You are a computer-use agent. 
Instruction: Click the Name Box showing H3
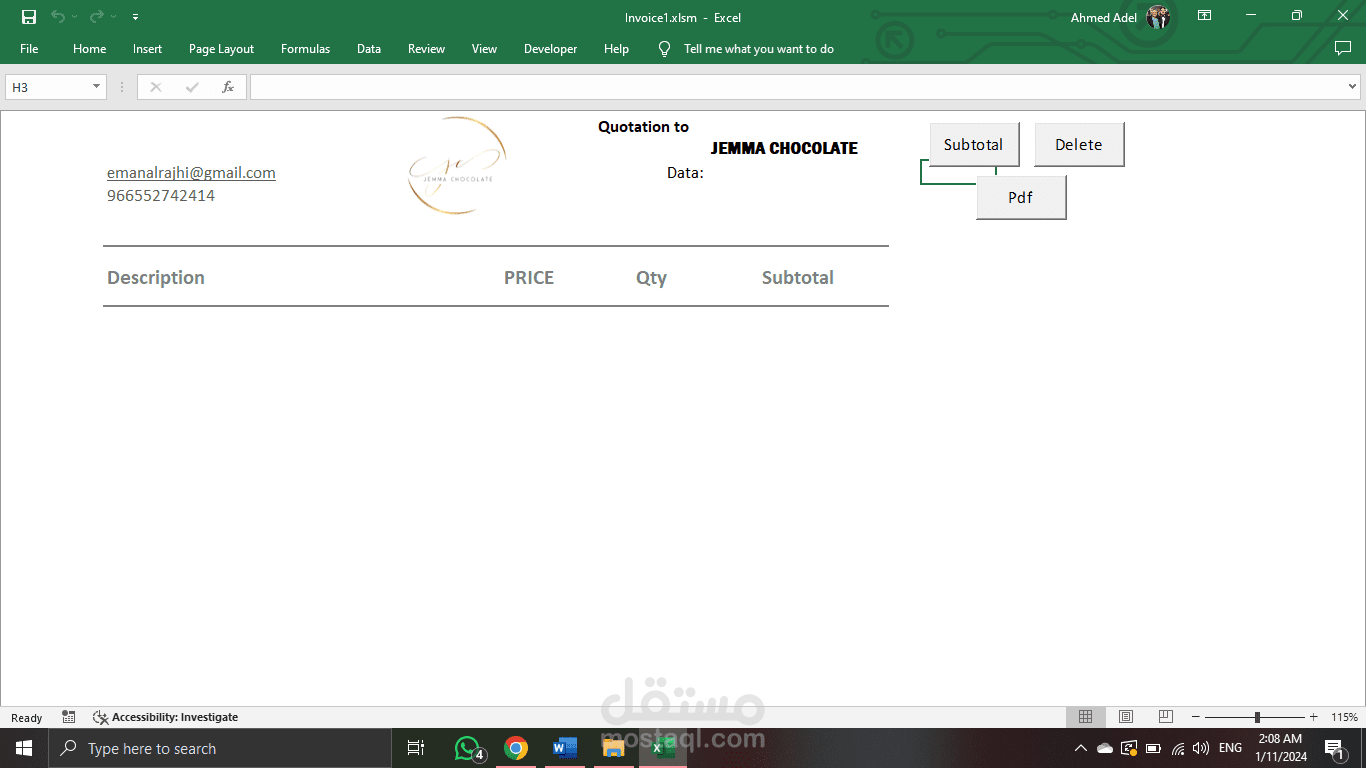pyautogui.click(x=48, y=87)
